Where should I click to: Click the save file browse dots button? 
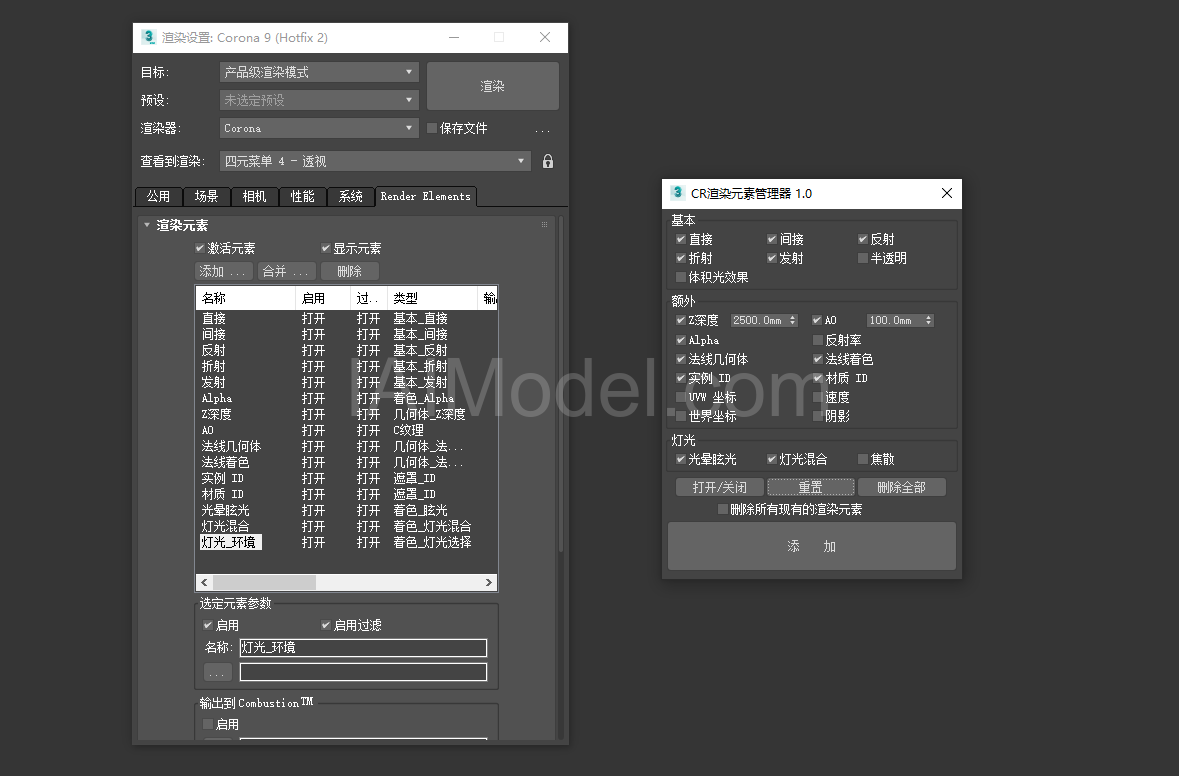click(542, 129)
